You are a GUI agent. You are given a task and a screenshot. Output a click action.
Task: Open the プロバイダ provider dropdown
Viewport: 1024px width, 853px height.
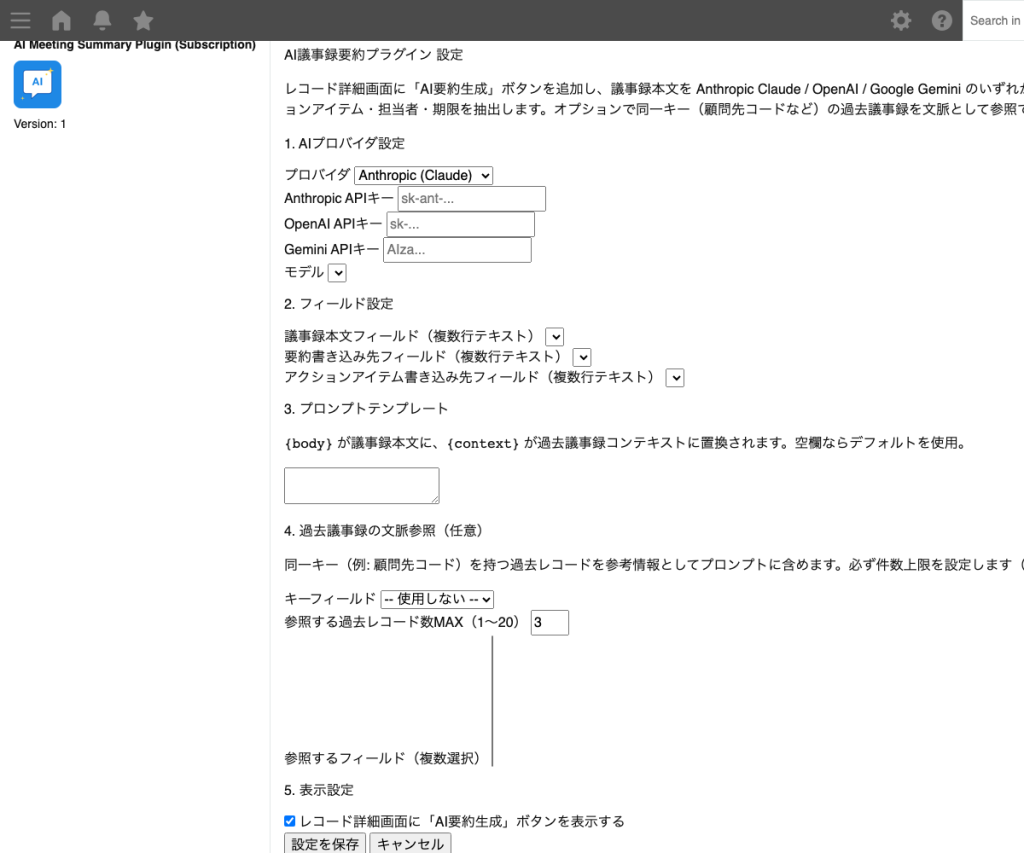[x=423, y=175]
